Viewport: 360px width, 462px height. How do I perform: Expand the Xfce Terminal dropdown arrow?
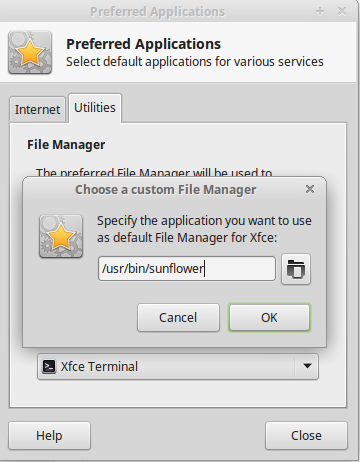click(307, 366)
